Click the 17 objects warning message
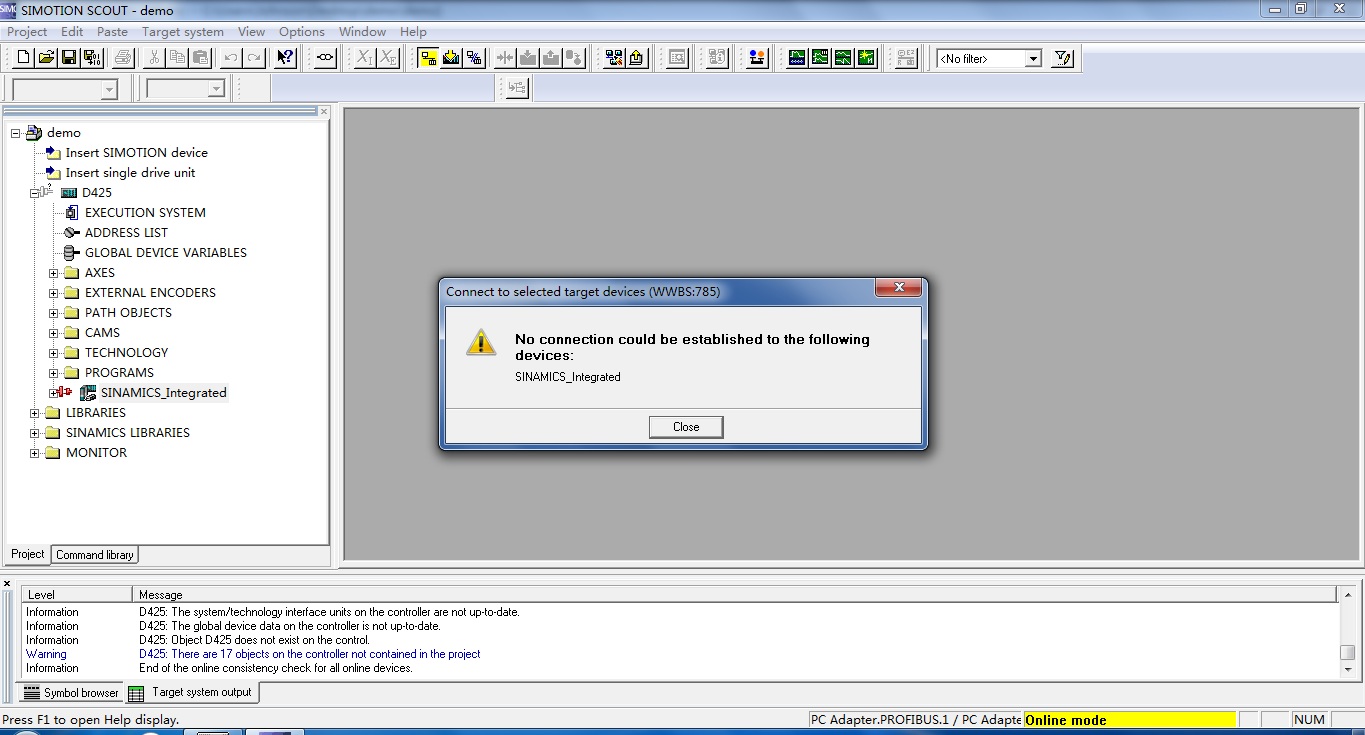This screenshot has width=1365, height=735. click(x=310, y=654)
